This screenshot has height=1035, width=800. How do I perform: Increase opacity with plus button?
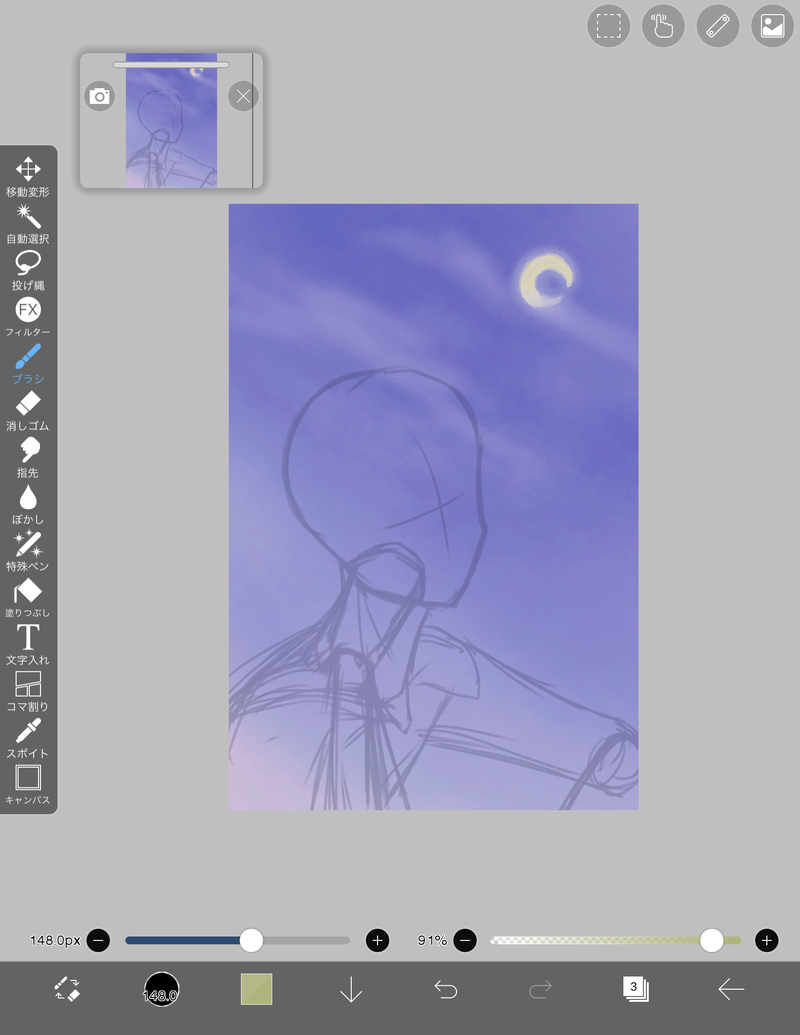click(766, 940)
